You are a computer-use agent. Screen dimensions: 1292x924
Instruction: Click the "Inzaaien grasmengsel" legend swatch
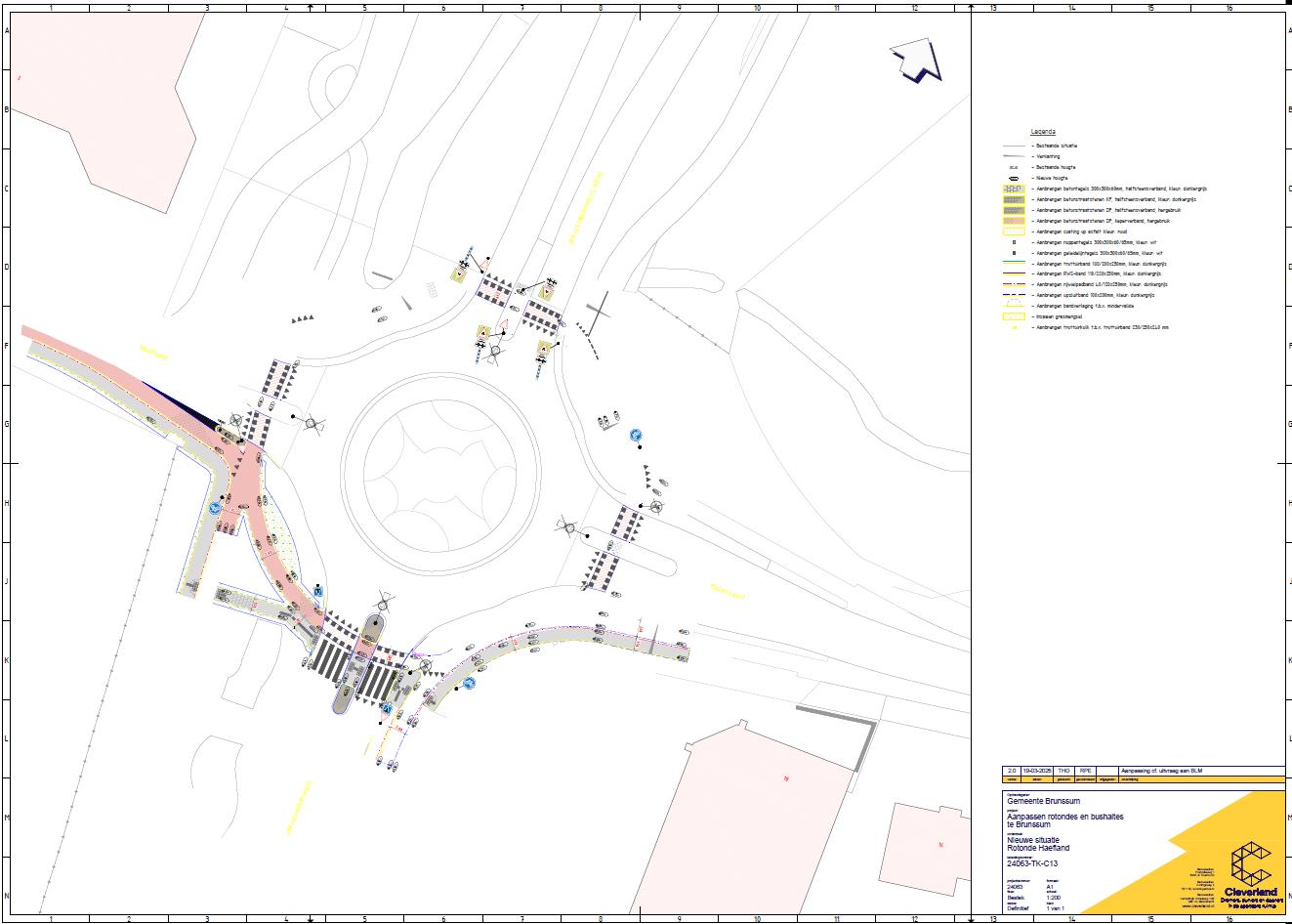[x=1015, y=316]
